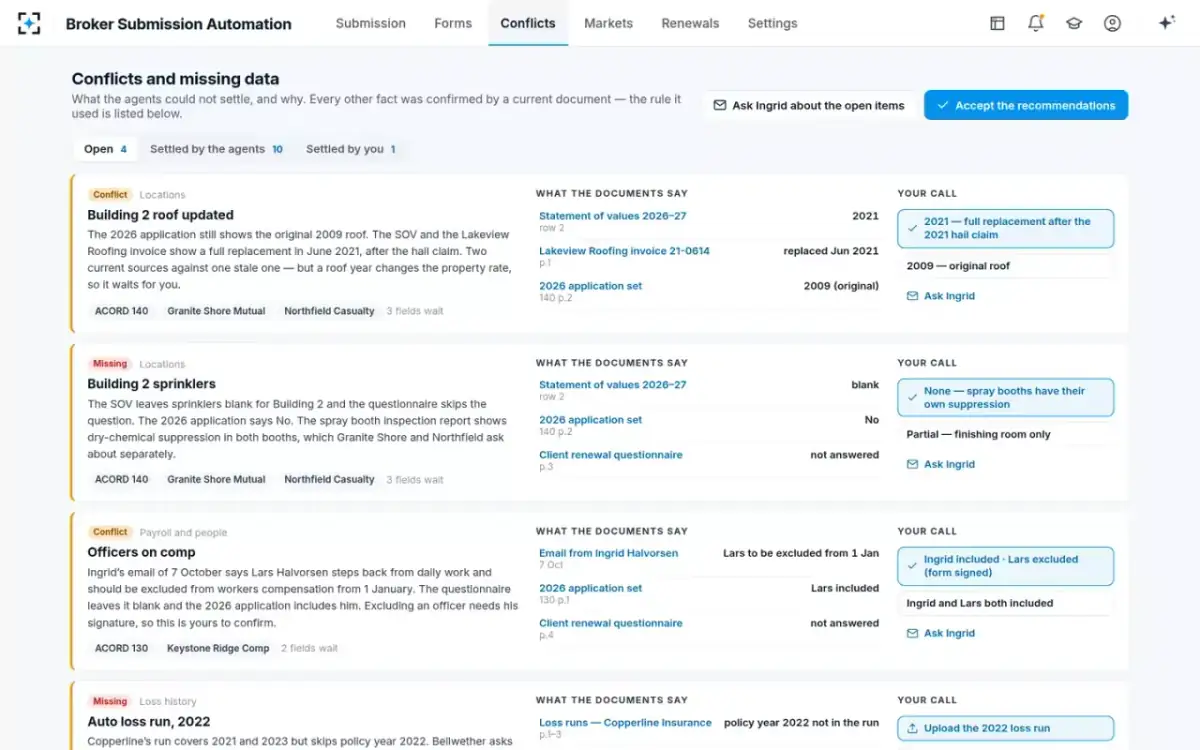Image resolution: width=1200 pixels, height=750 pixels.
Task: Click Ask Ingrid for Officers on comp
Action: (x=940, y=633)
